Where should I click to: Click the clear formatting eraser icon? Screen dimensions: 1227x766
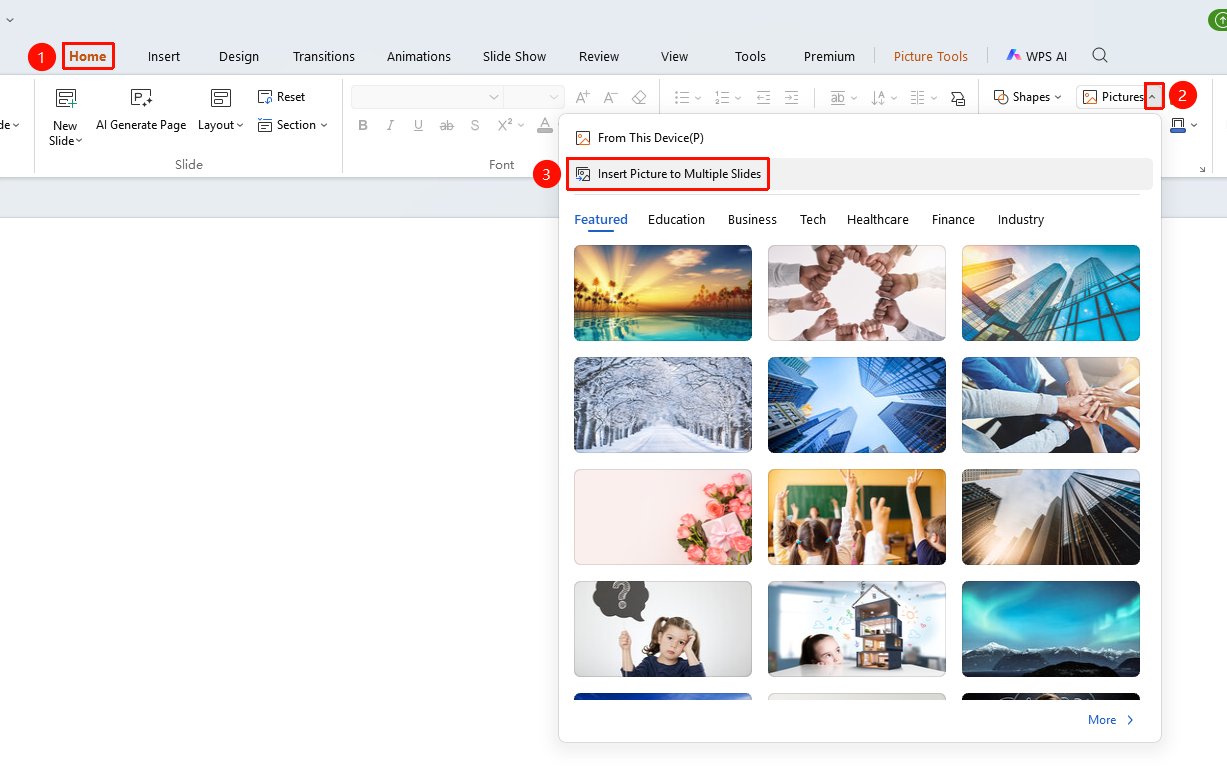pyautogui.click(x=639, y=97)
